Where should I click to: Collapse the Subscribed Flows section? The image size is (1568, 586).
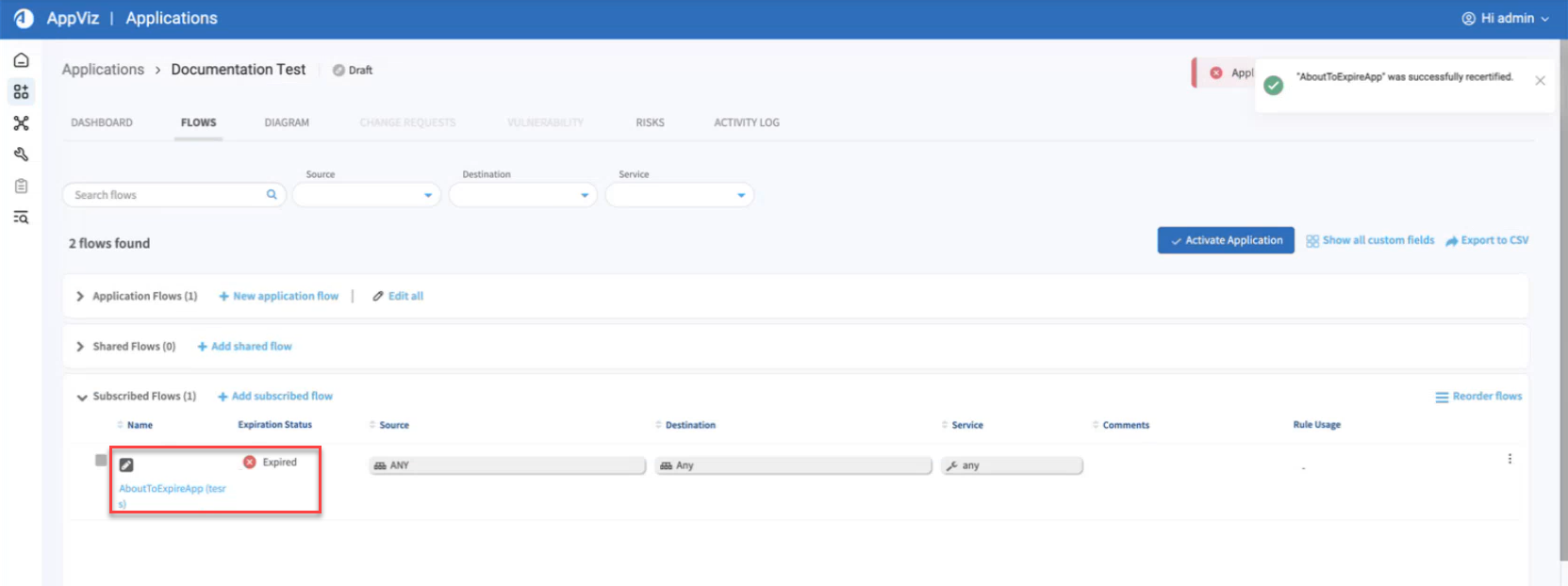pyautogui.click(x=82, y=398)
